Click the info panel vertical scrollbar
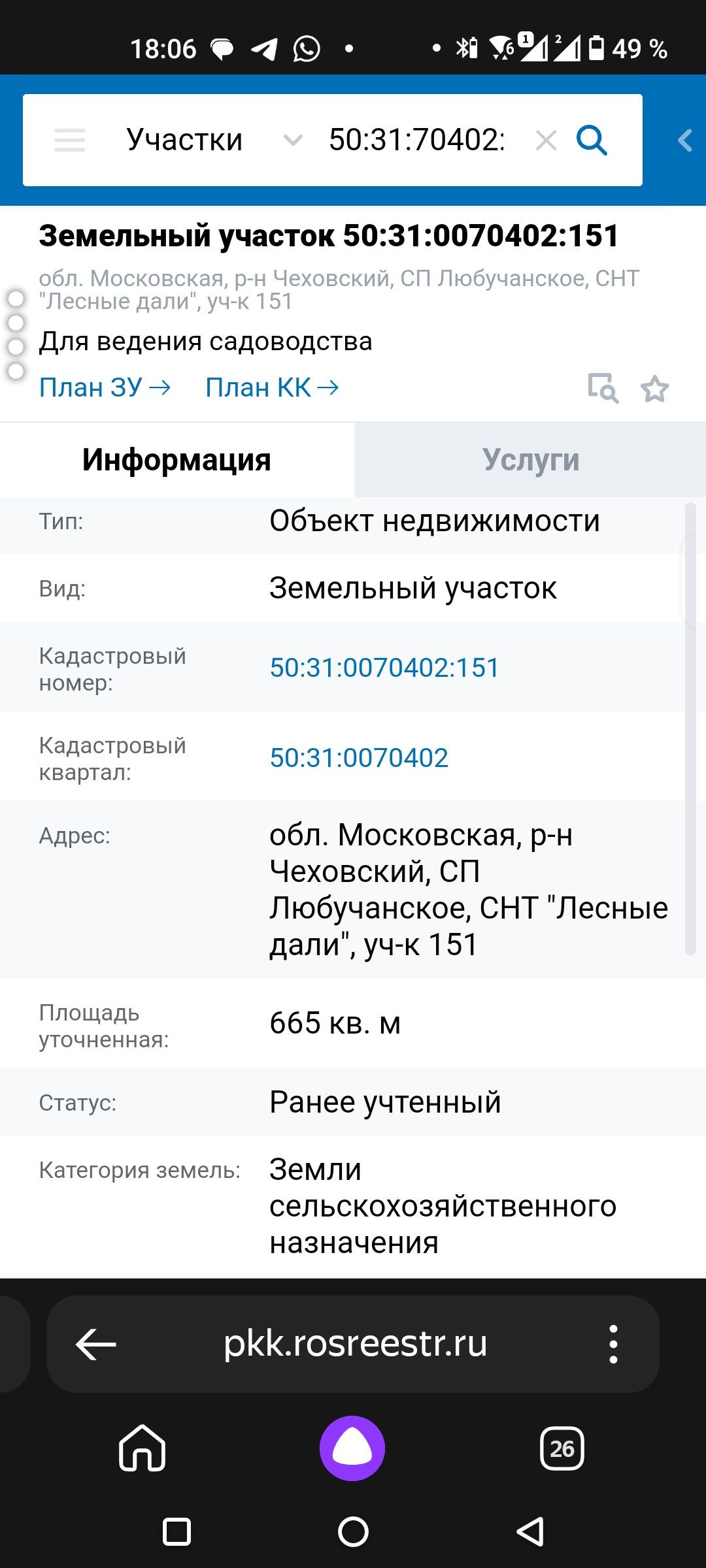 tap(690, 728)
